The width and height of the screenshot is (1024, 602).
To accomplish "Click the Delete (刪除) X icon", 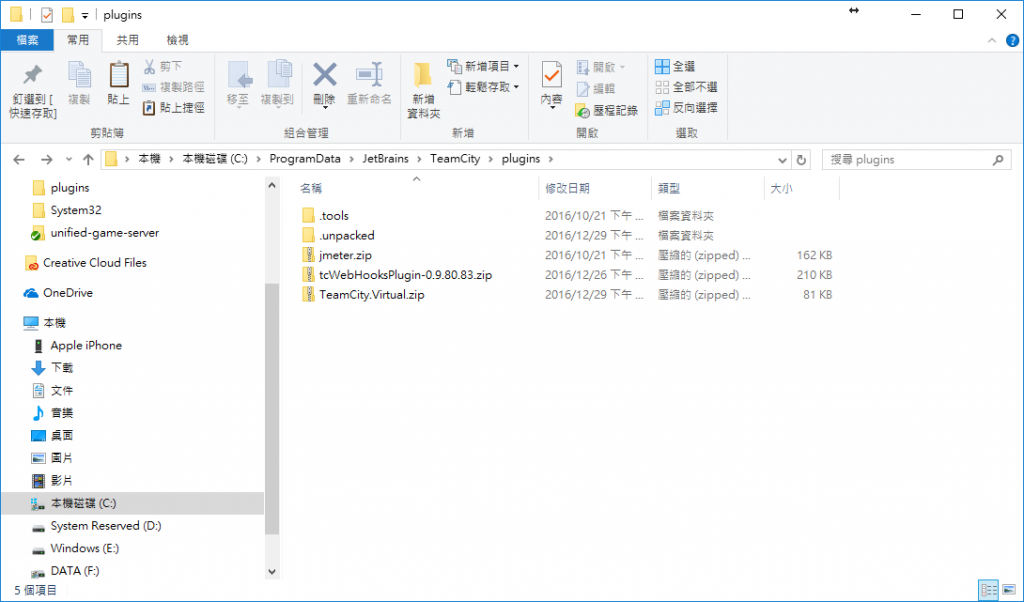I will pyautogui.click(x=325, y=75).
